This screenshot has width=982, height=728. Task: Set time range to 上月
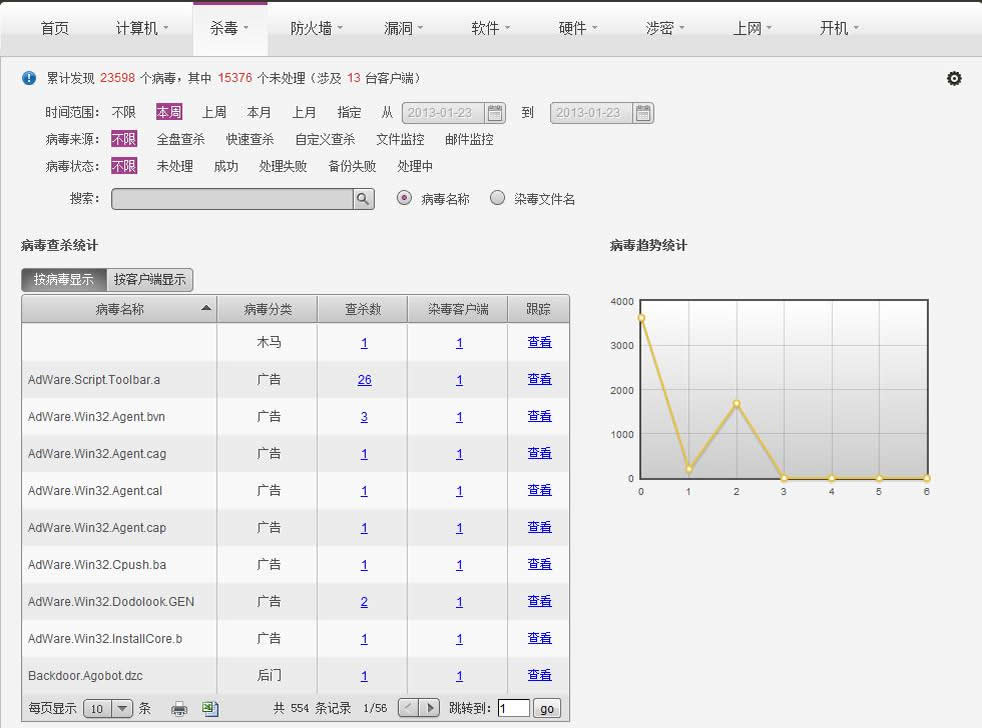pos(304,112)
